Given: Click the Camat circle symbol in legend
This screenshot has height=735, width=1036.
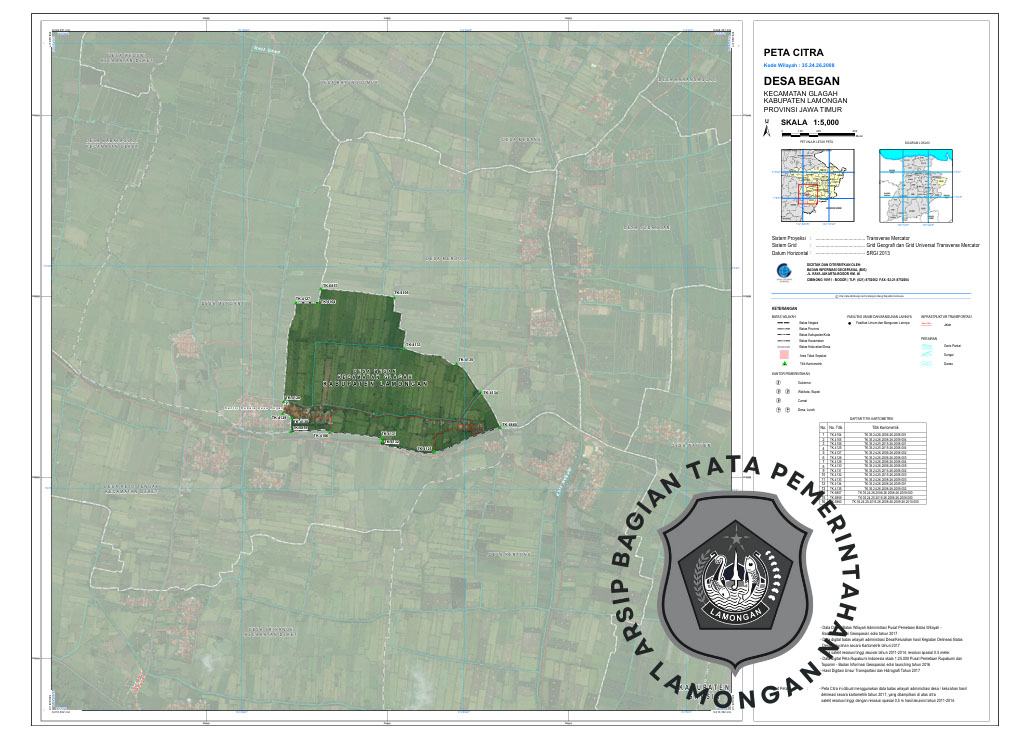Looking at the screenshot, I should click(x=778, y=400).
